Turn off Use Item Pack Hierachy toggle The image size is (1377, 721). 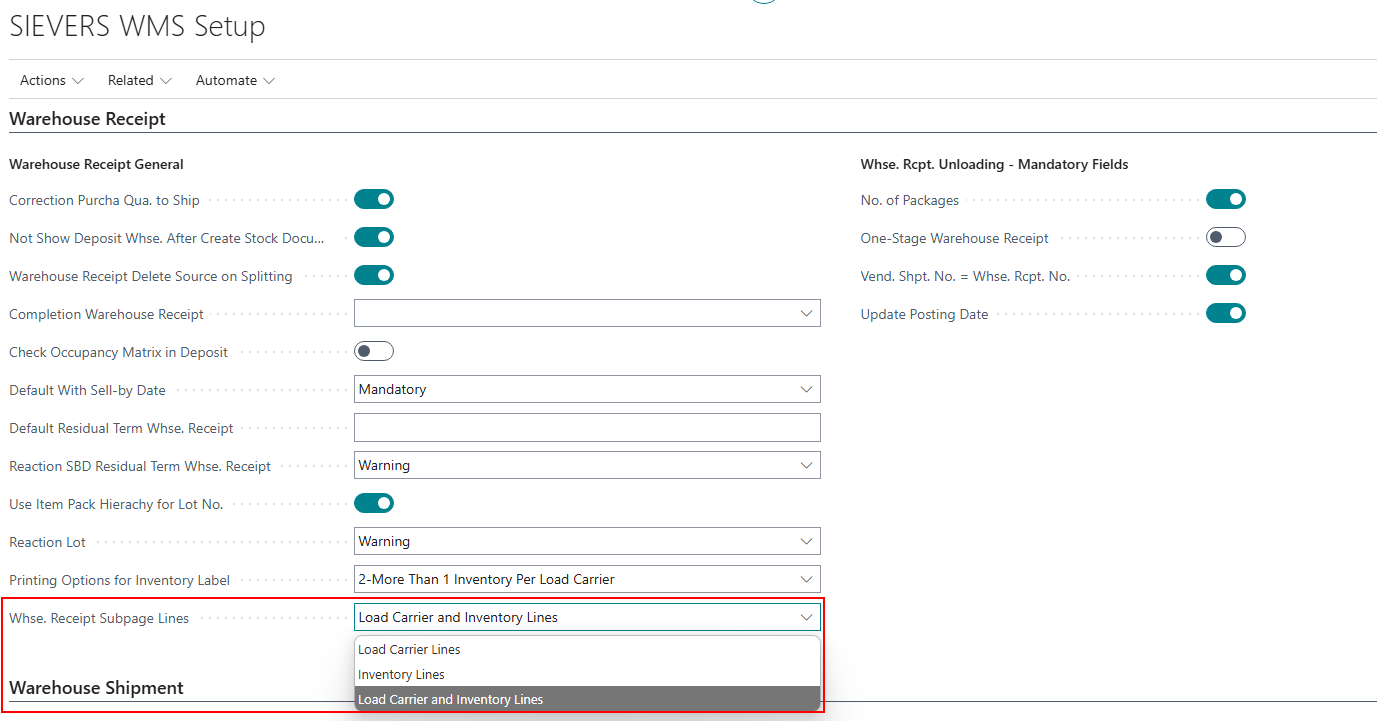pyautogui.click(x=374, y=504)
